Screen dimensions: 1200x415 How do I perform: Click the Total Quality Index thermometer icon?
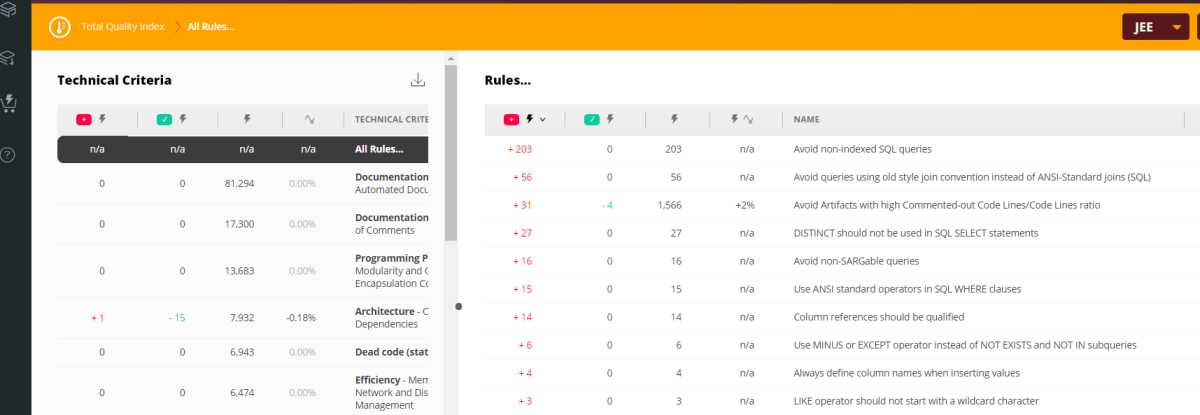(59, 27)
